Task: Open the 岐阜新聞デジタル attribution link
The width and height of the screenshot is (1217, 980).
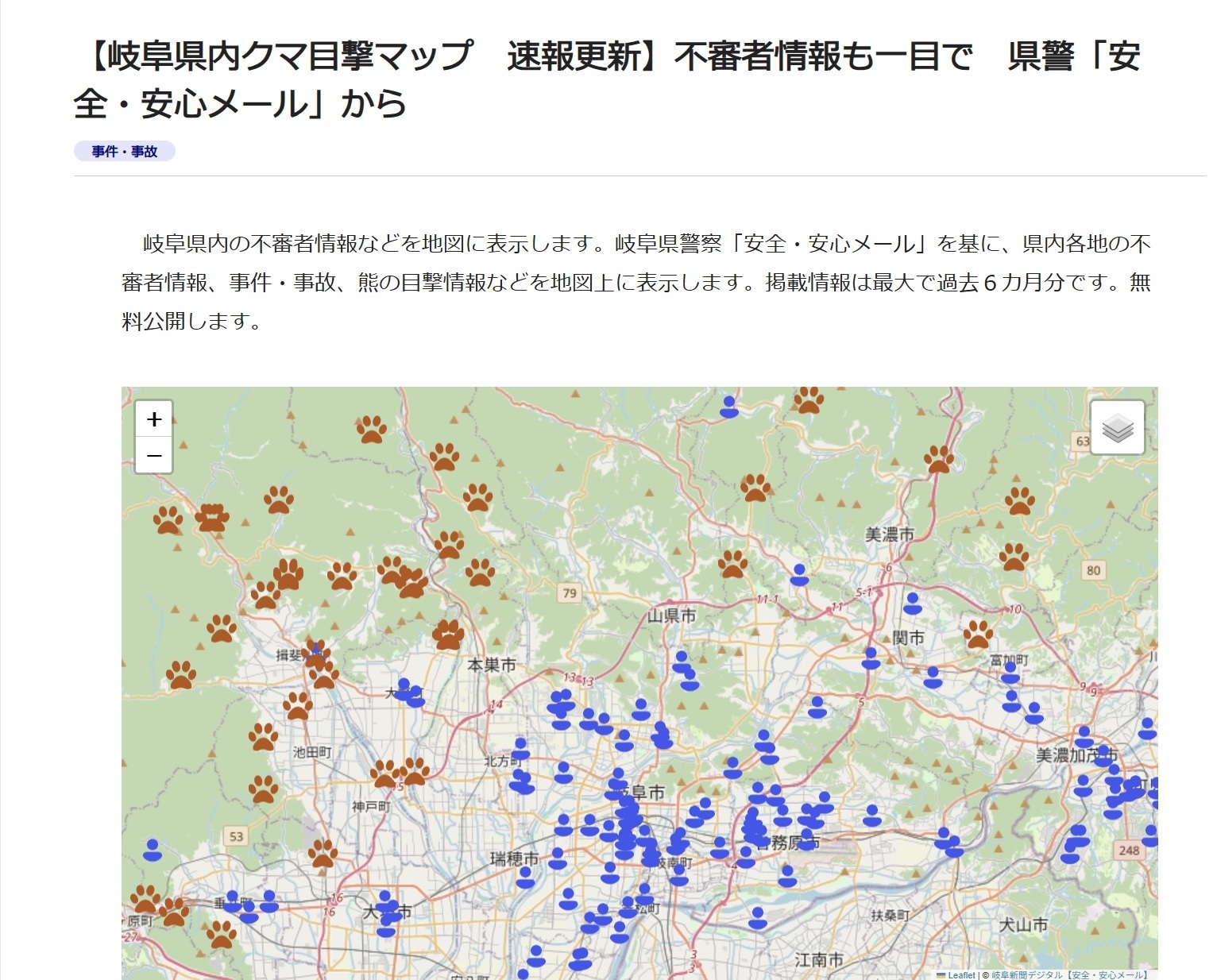Action: (1026, 974)
